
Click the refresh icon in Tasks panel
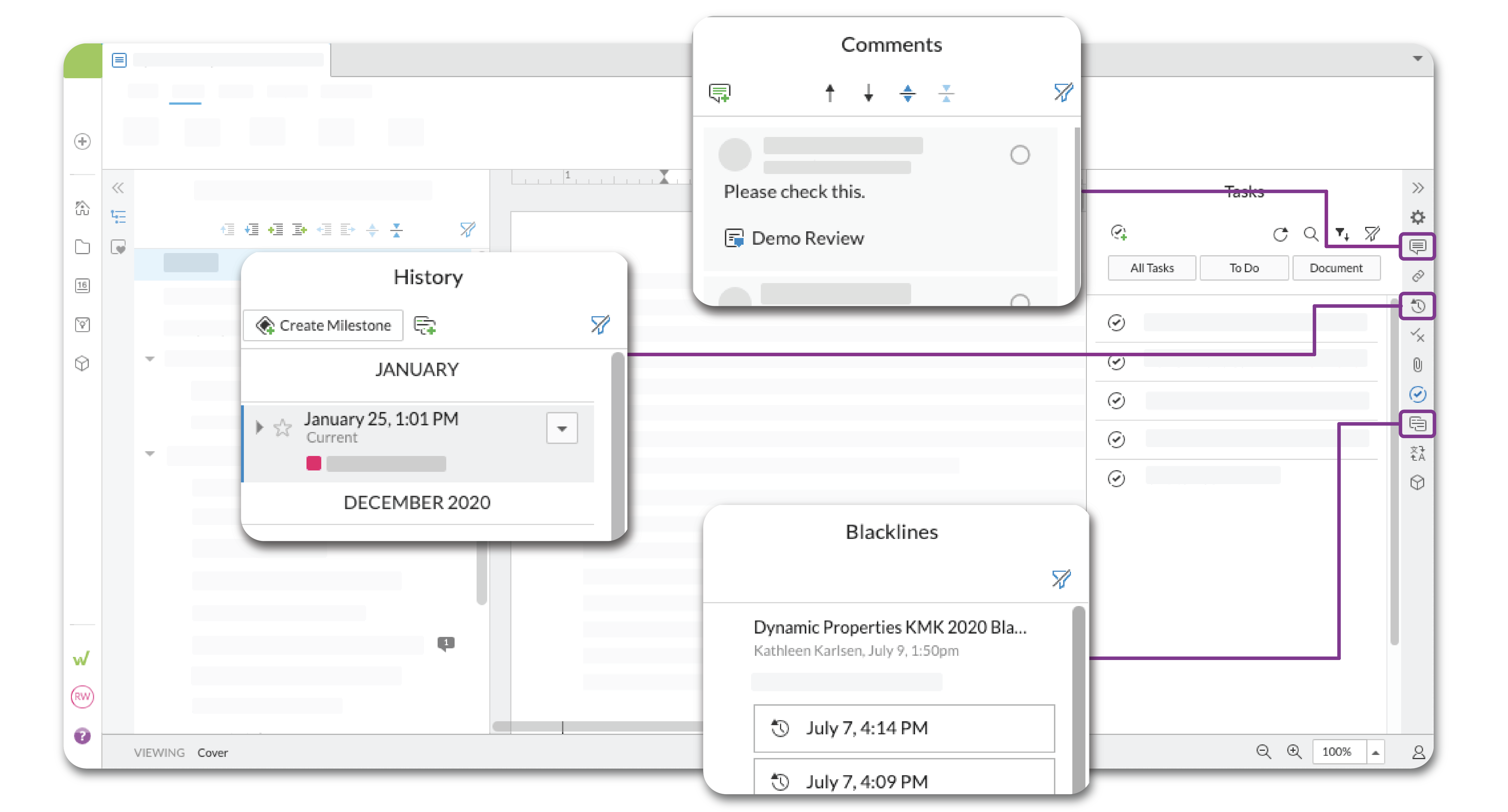[x=1280, y=234]
